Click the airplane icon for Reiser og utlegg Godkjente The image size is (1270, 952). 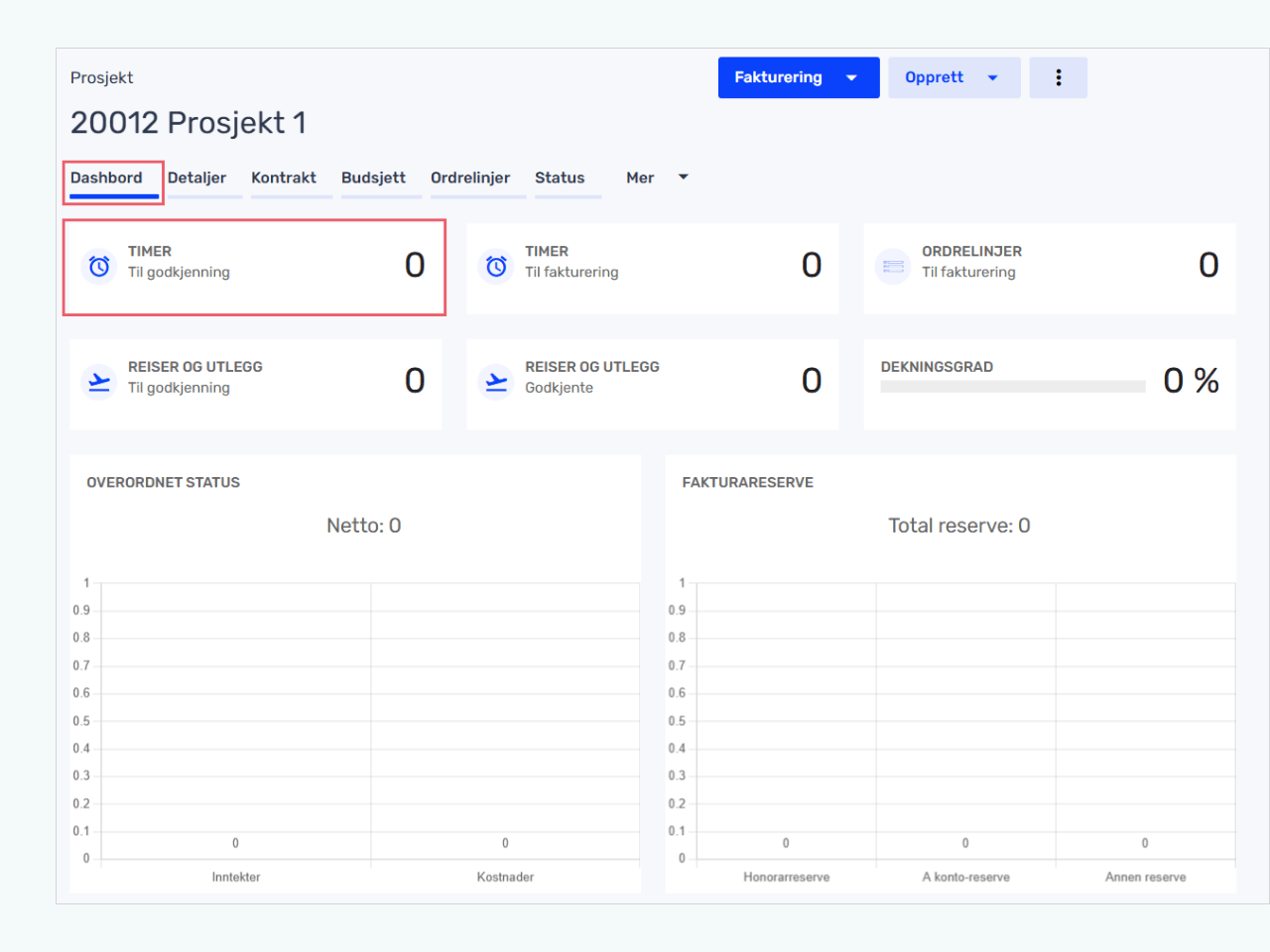[496, 381]
